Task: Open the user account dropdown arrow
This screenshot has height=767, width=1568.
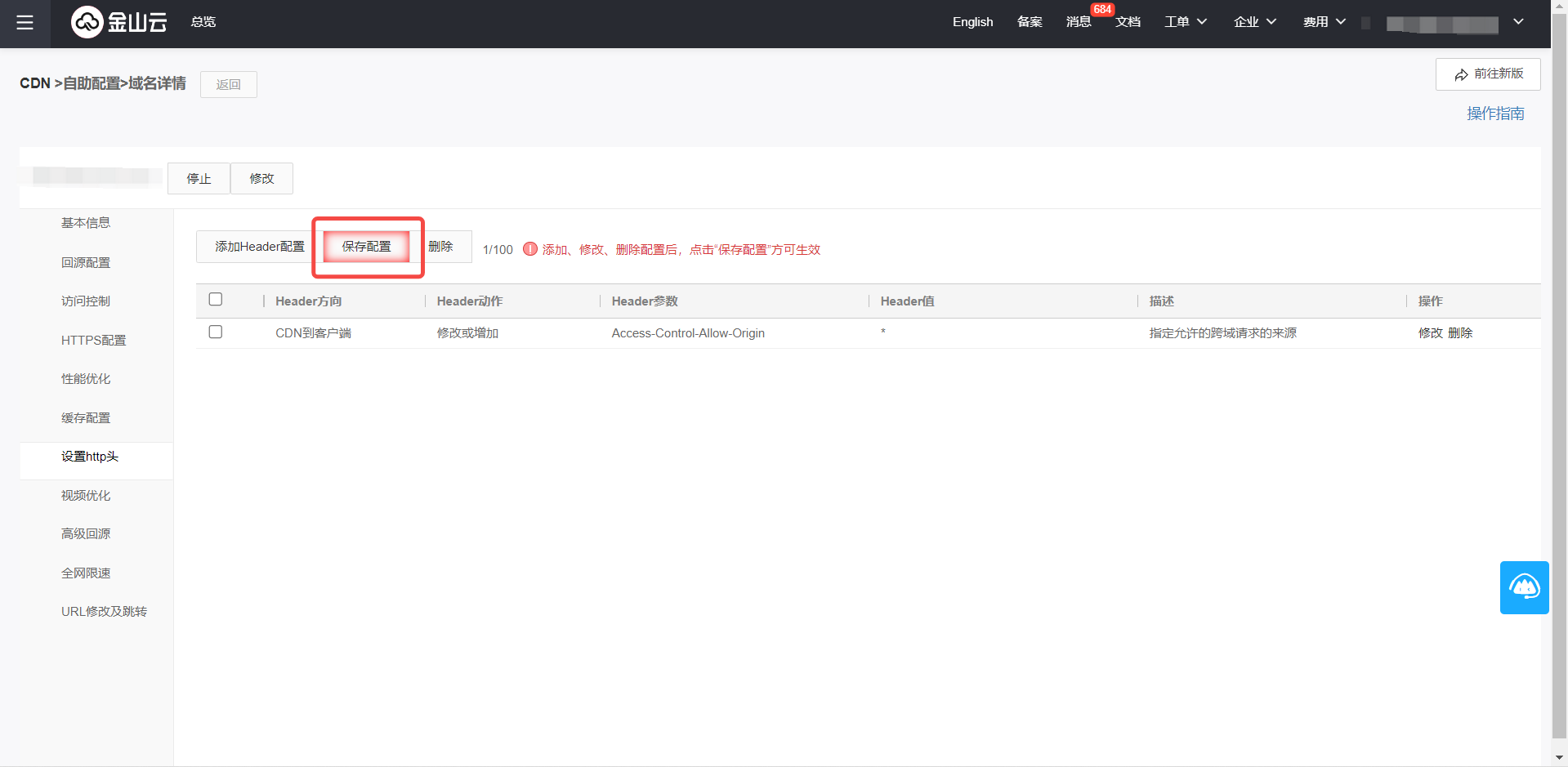Action: [1518, 22]
